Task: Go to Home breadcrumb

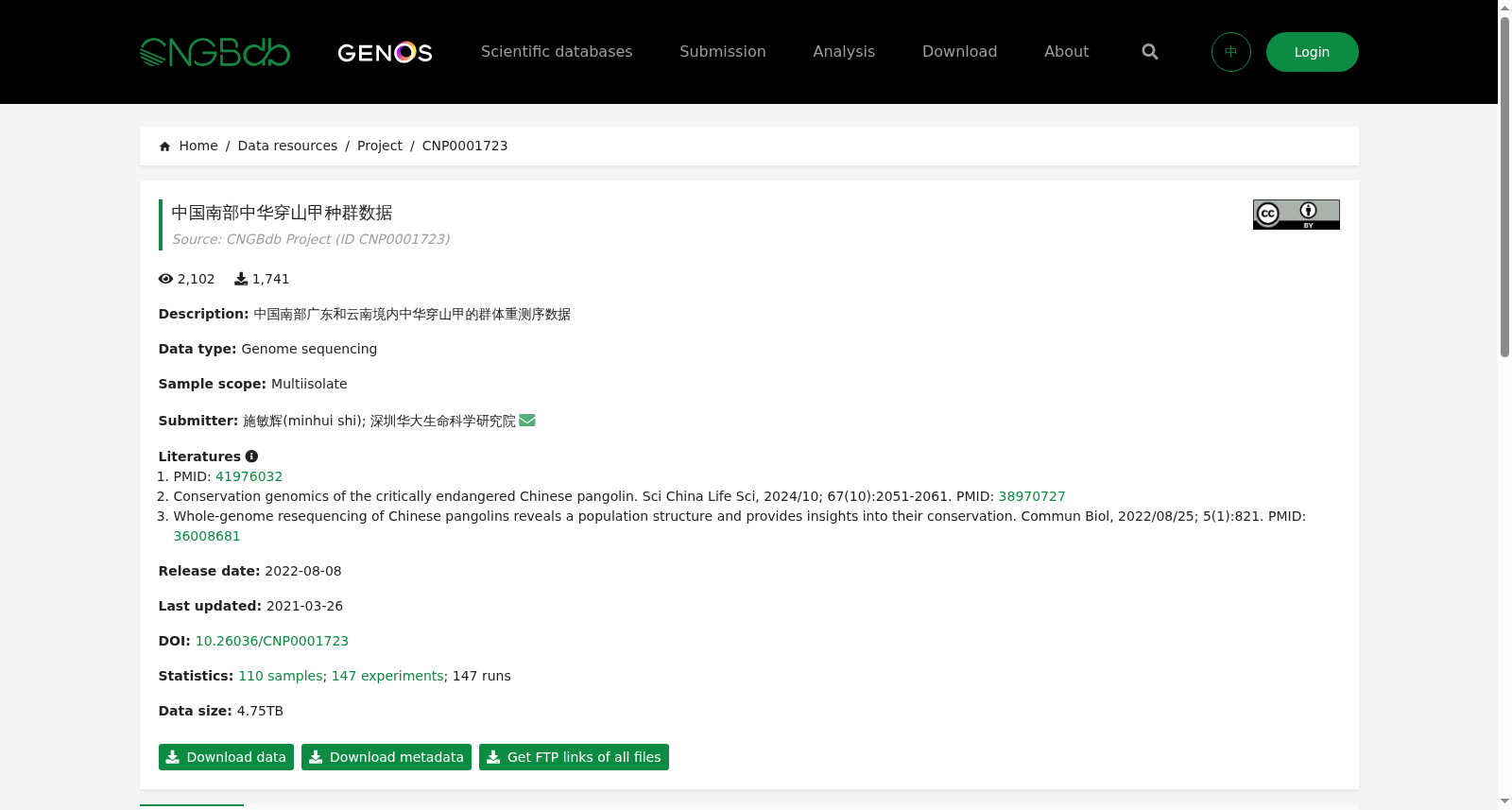Action: click(198, 146)
